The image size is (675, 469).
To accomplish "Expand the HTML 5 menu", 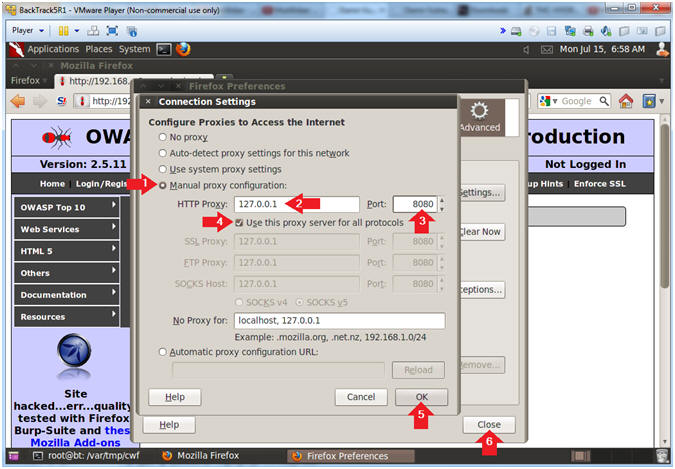I will pos(67,252).
